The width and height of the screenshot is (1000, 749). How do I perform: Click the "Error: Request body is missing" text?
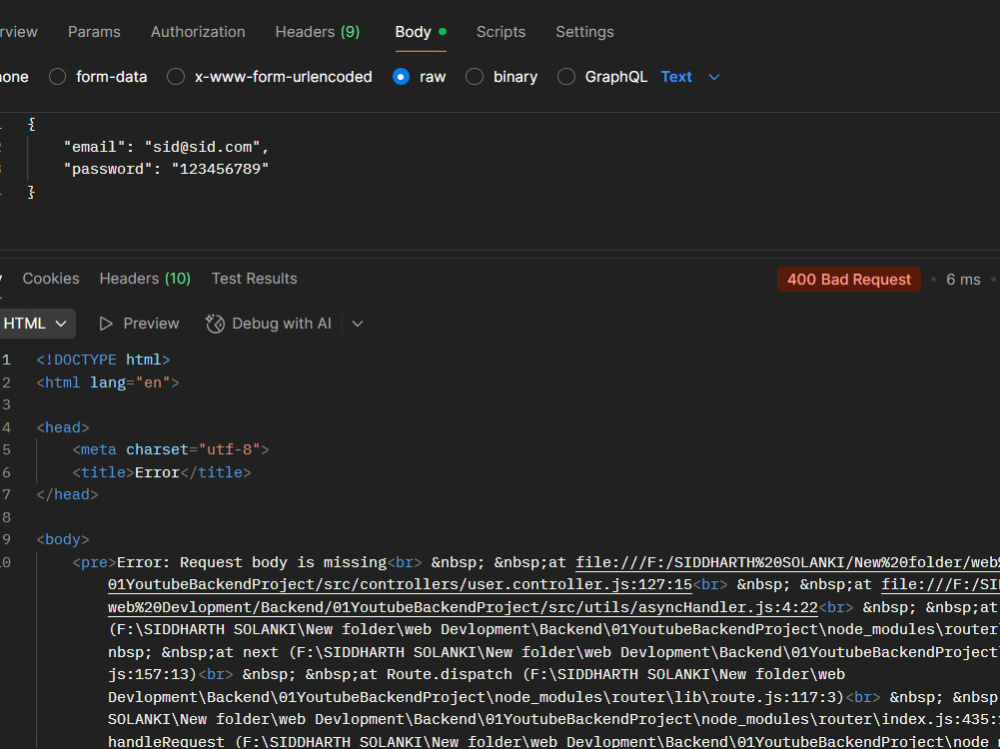pos(251,562)
